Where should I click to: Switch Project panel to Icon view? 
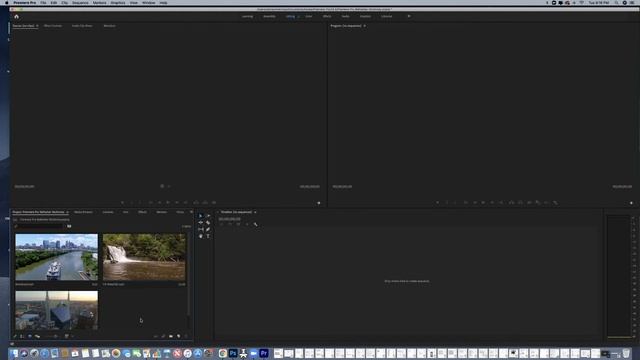[29, 336]
